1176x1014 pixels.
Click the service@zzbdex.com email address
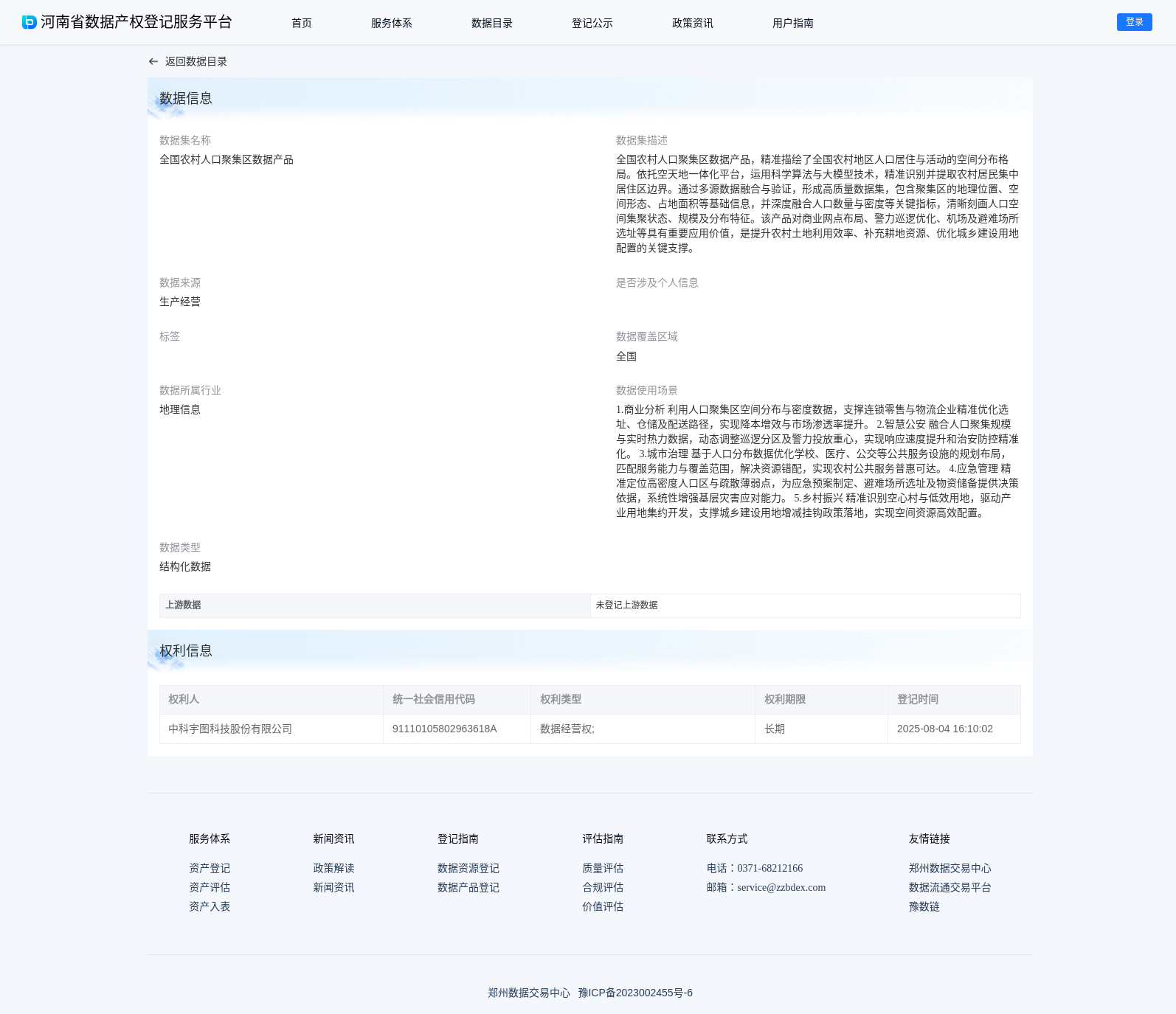(781, 887)
